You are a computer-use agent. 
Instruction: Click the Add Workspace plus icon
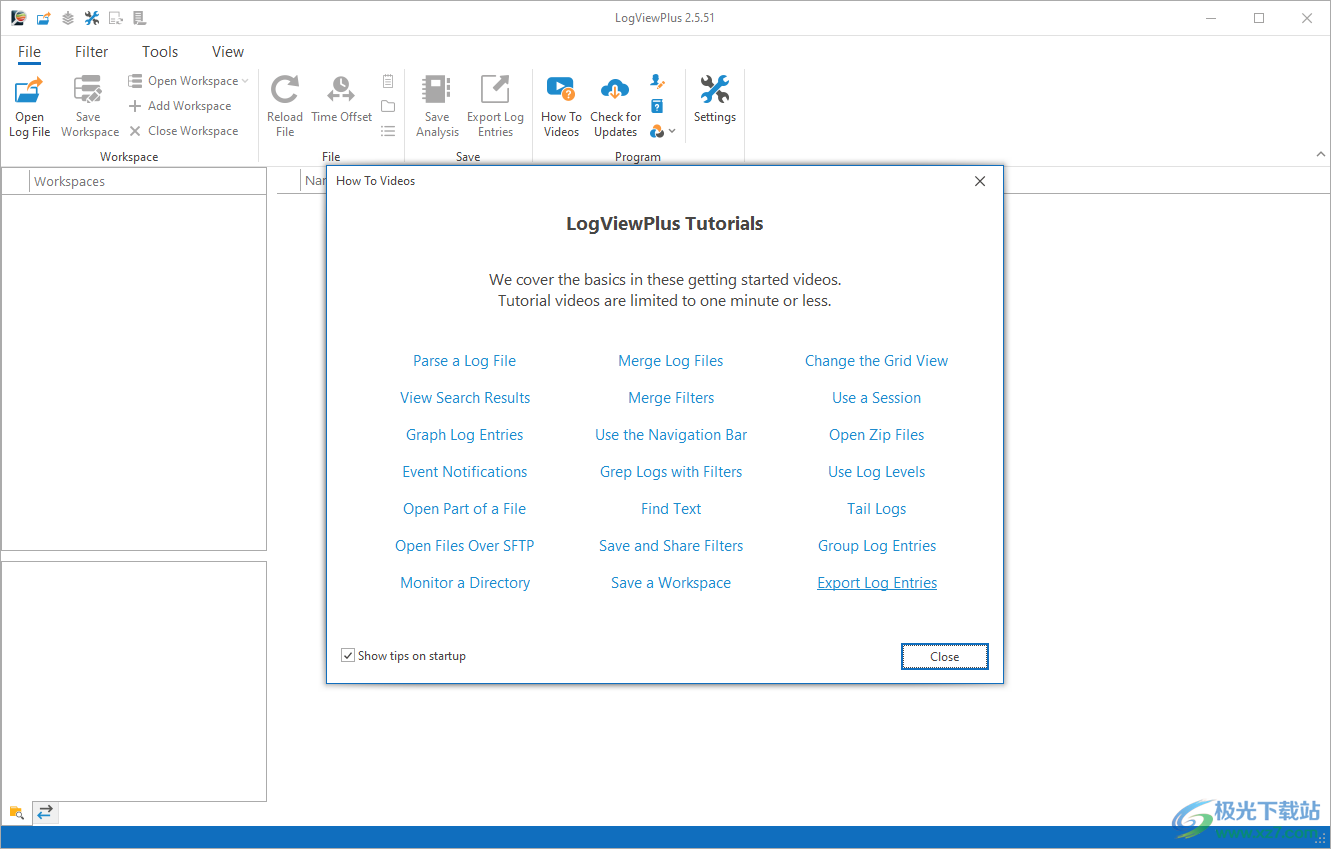coord(135,106)
